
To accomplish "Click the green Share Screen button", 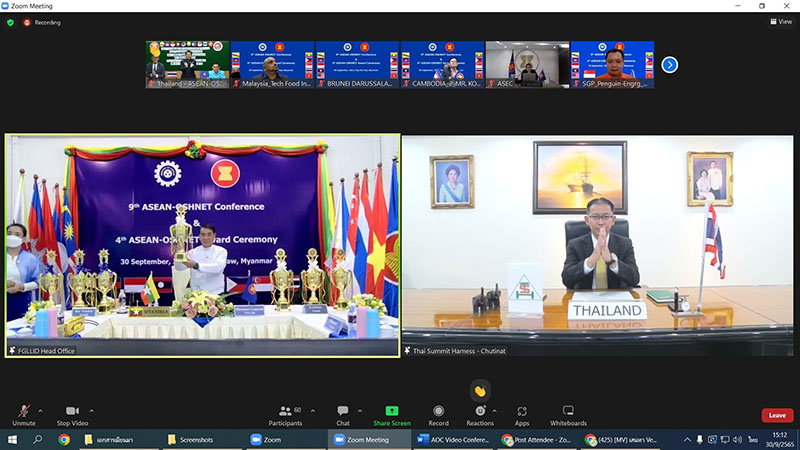I will (392, 412).
